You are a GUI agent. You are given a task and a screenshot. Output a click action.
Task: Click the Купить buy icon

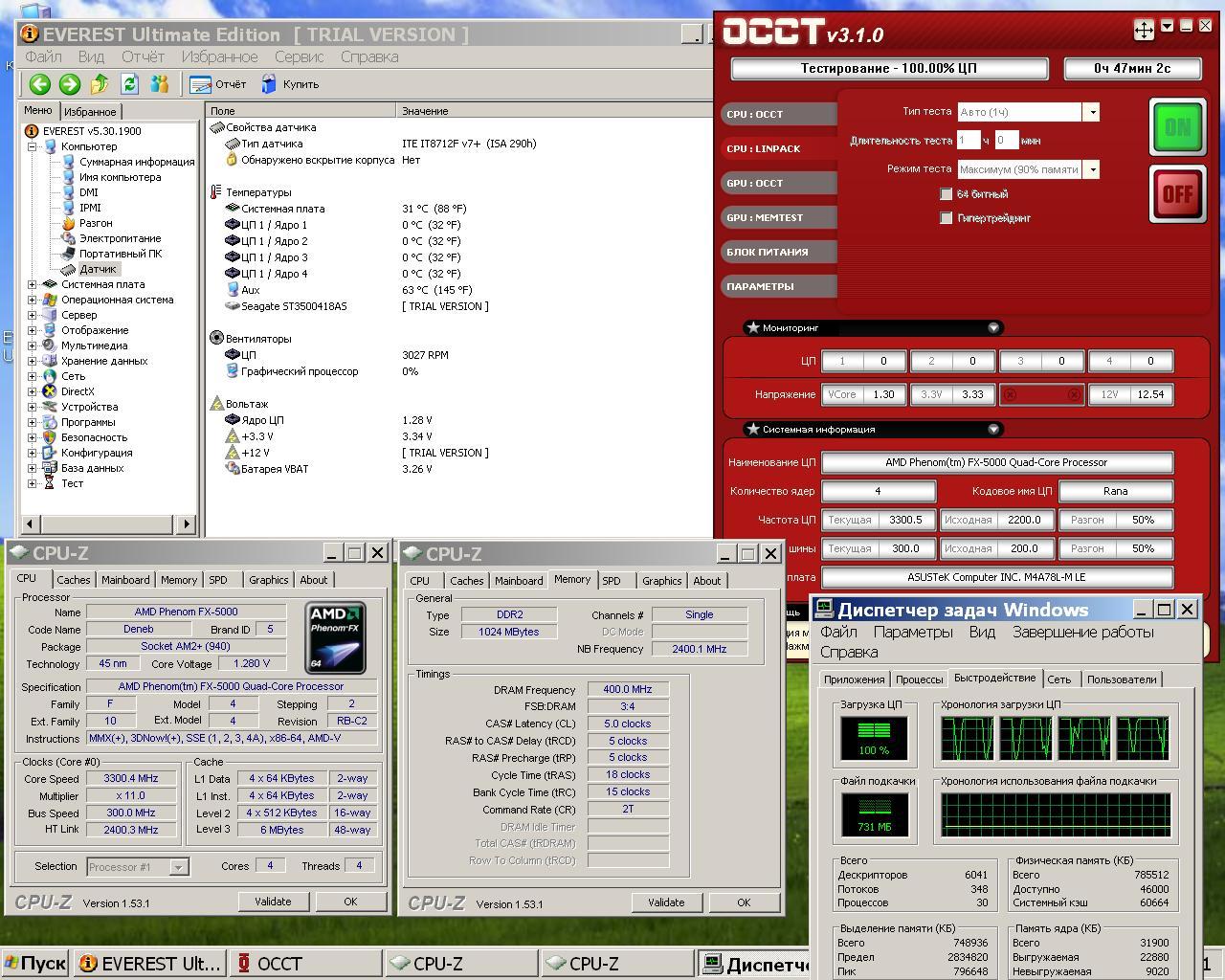[290, 84]
